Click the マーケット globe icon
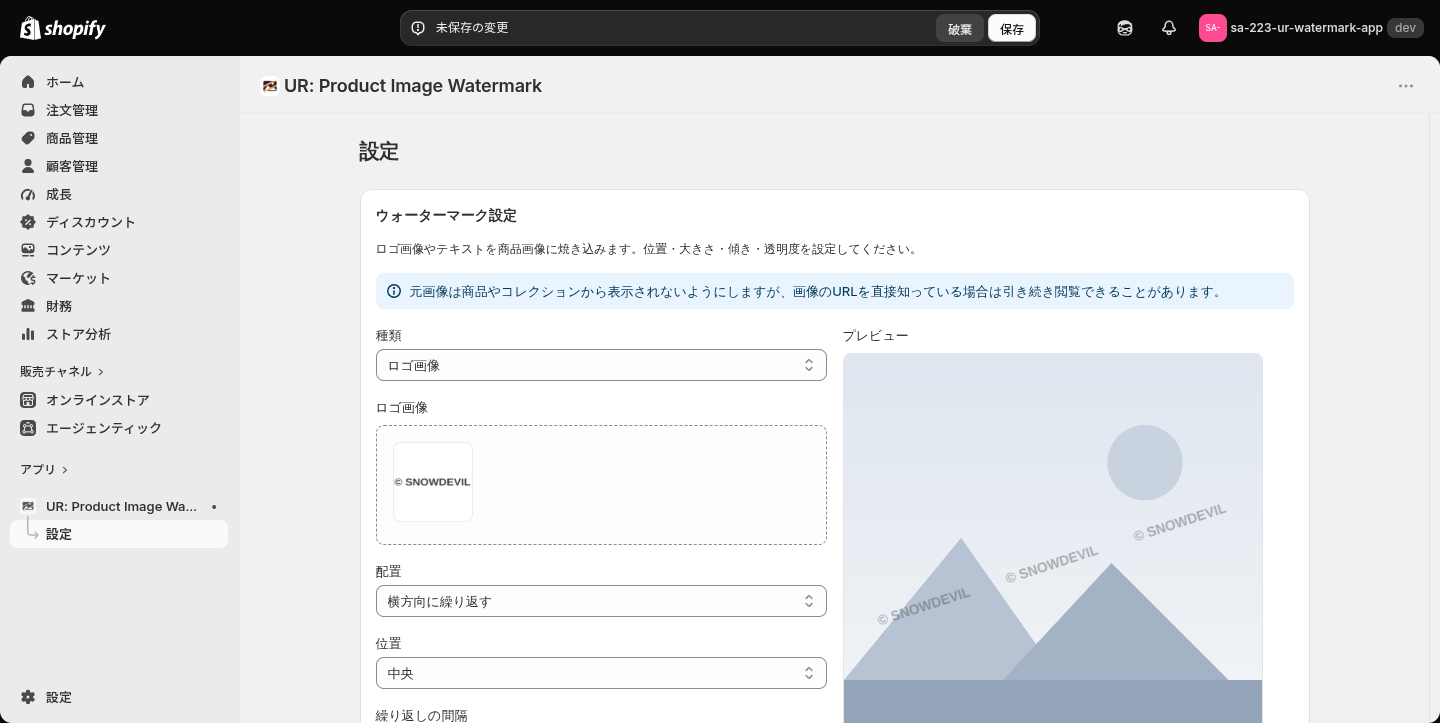Screen dimensions: 1440x723 [x=28, y=278]
